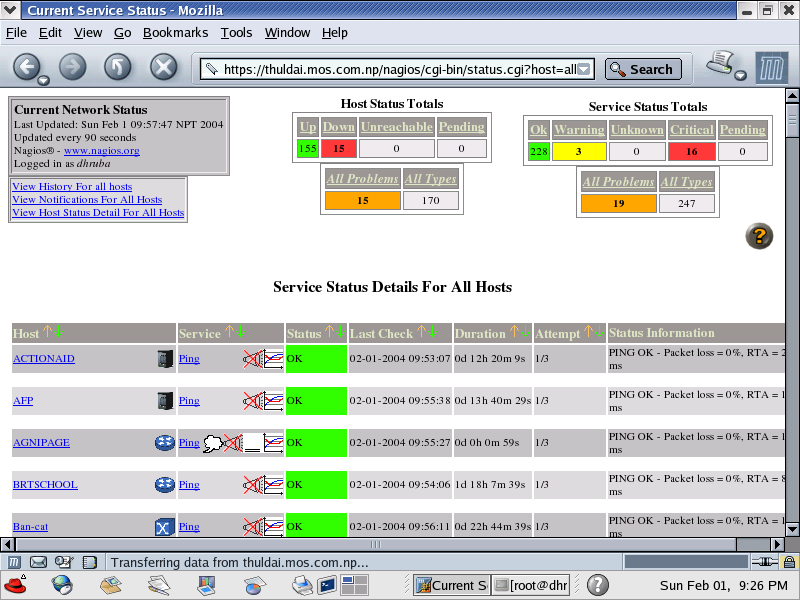Image resolution: width=800 pixels, height=600 pixels.
Task: Open the BRTSCHOOL Ping performance graph icon
Action: pos(273,484)
